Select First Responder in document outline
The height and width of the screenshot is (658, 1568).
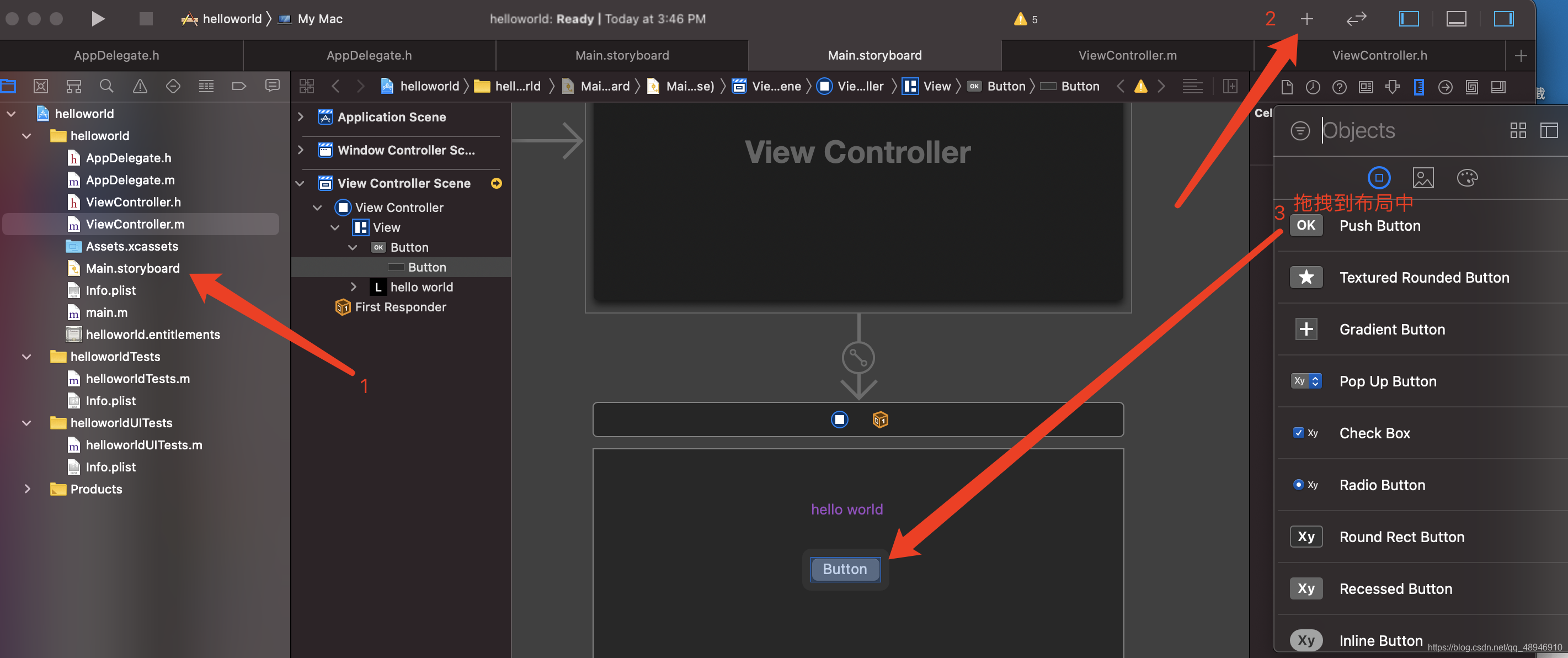(401, 307)
